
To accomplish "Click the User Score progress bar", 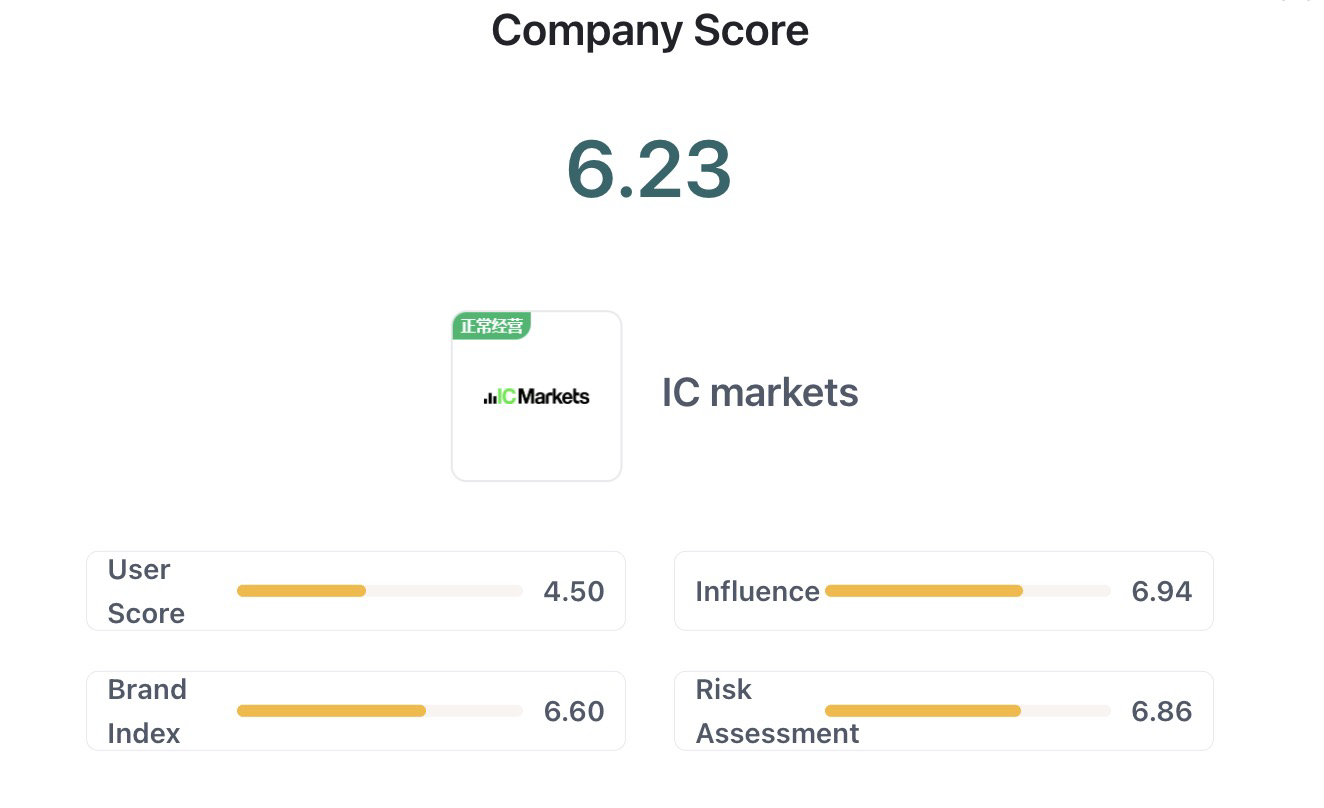I will pyautogui.click(x=380, y=591).
